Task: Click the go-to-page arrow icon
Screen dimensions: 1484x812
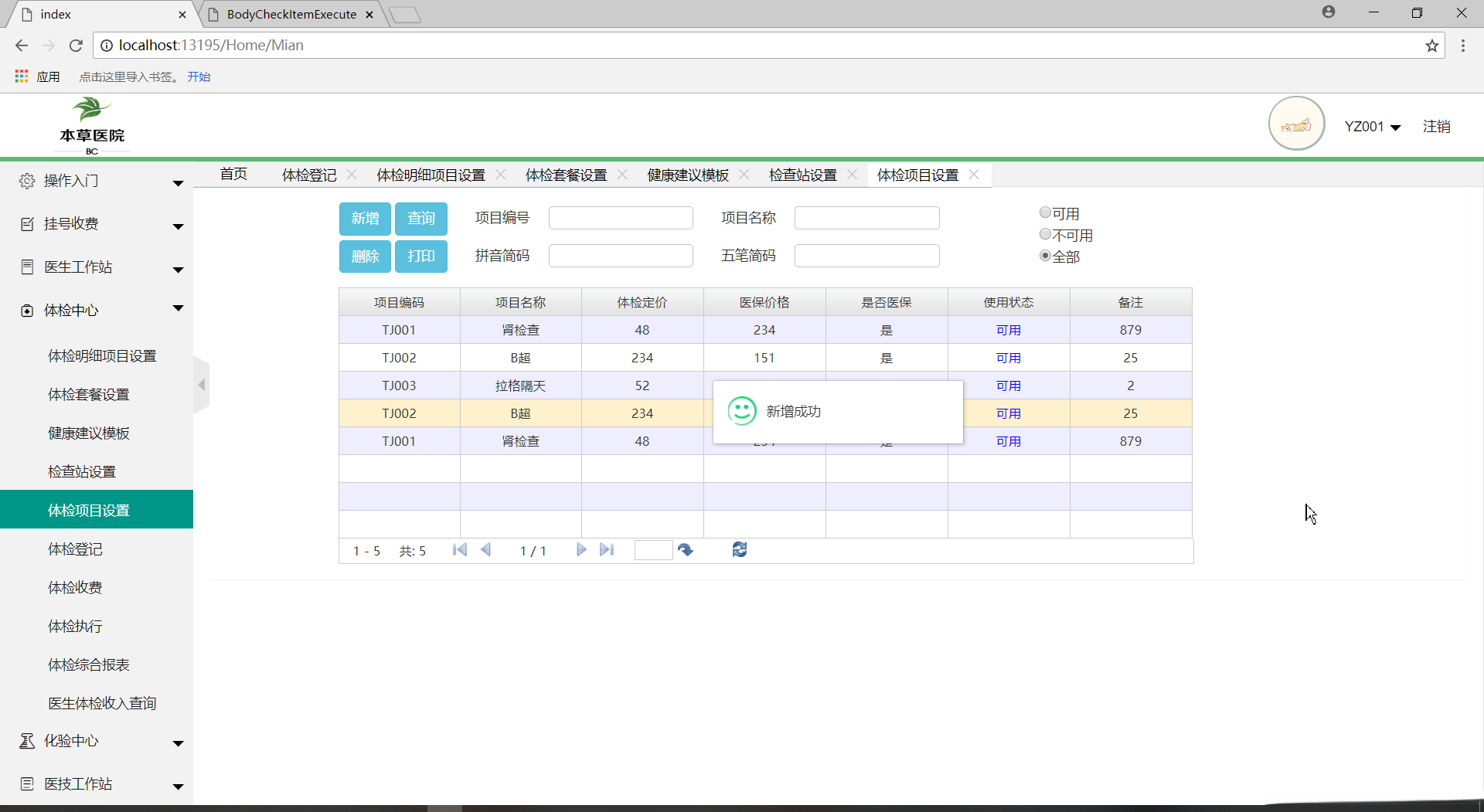Action: tap(686, 550)
